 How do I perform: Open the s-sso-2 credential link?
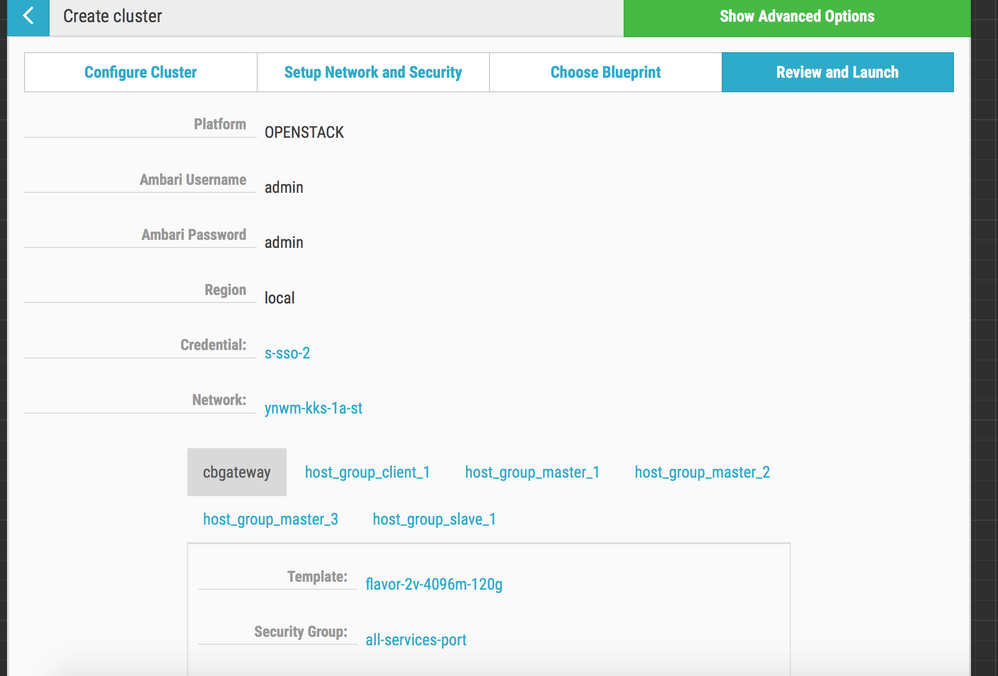point(287,353)
